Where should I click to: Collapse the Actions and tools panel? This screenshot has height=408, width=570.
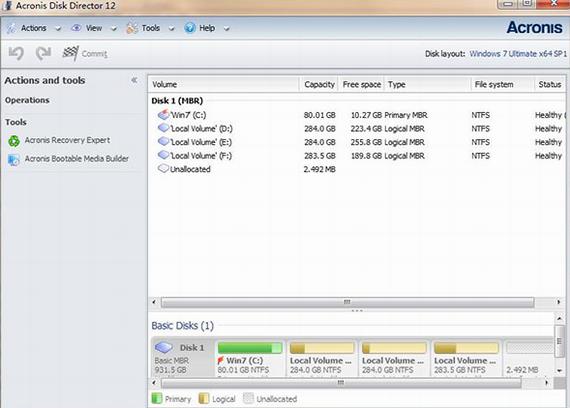134,80
